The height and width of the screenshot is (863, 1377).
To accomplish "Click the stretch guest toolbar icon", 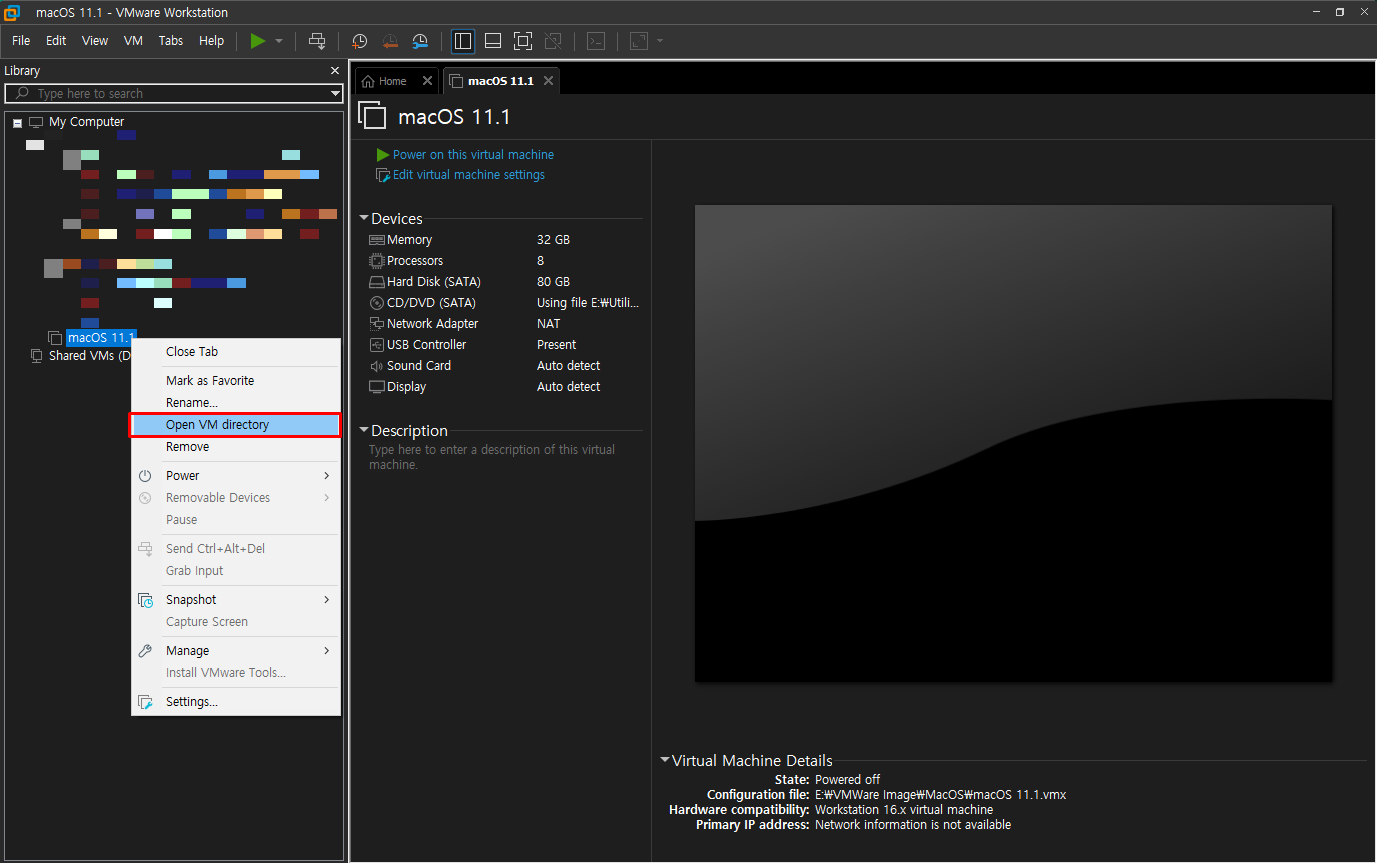I will click(x=638, y=41).
